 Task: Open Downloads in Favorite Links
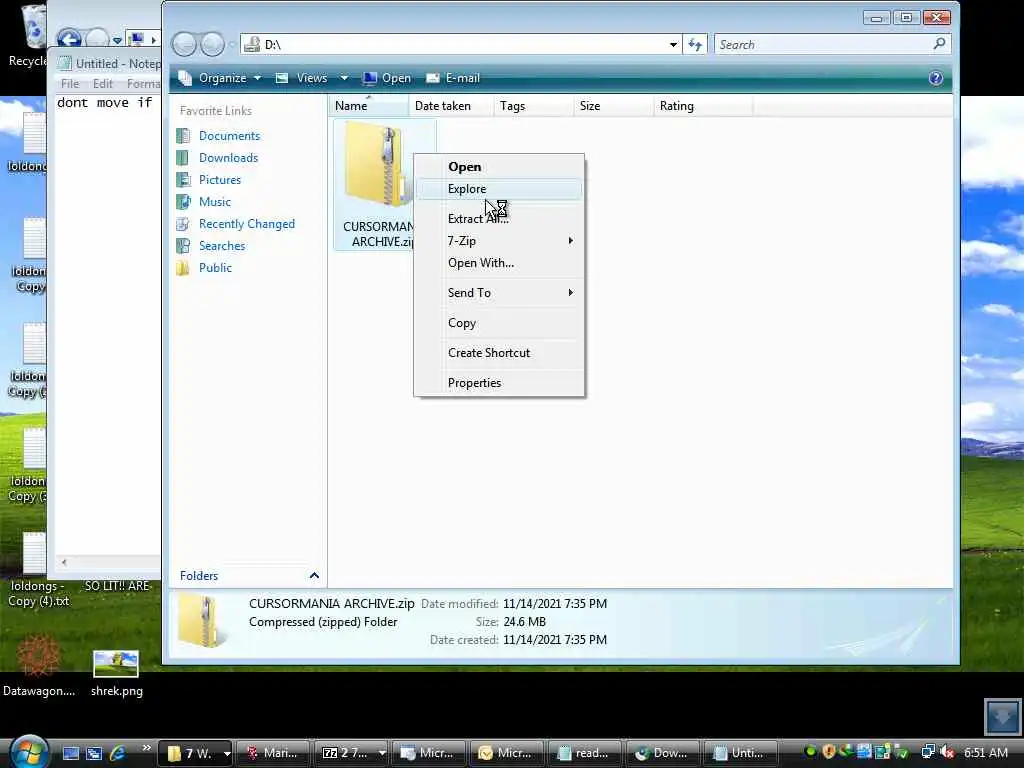pos(228,158)
